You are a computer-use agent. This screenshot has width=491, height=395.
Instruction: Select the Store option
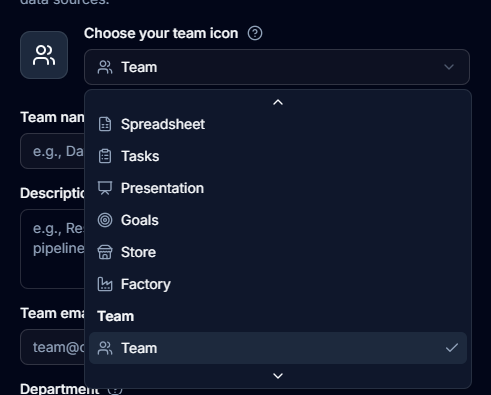click(x=278, y=252)
